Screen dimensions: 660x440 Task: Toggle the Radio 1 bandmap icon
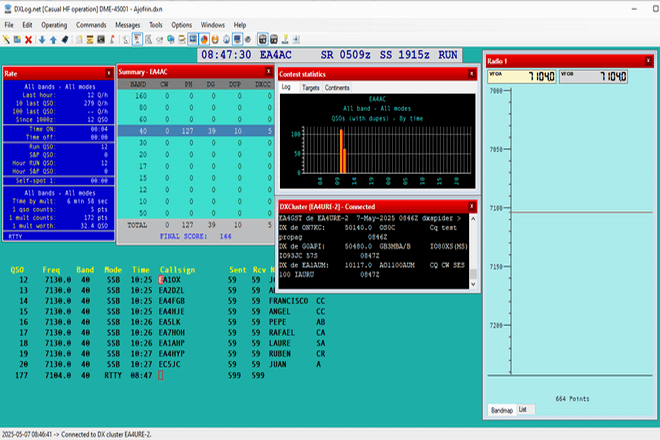coord(262,40)
